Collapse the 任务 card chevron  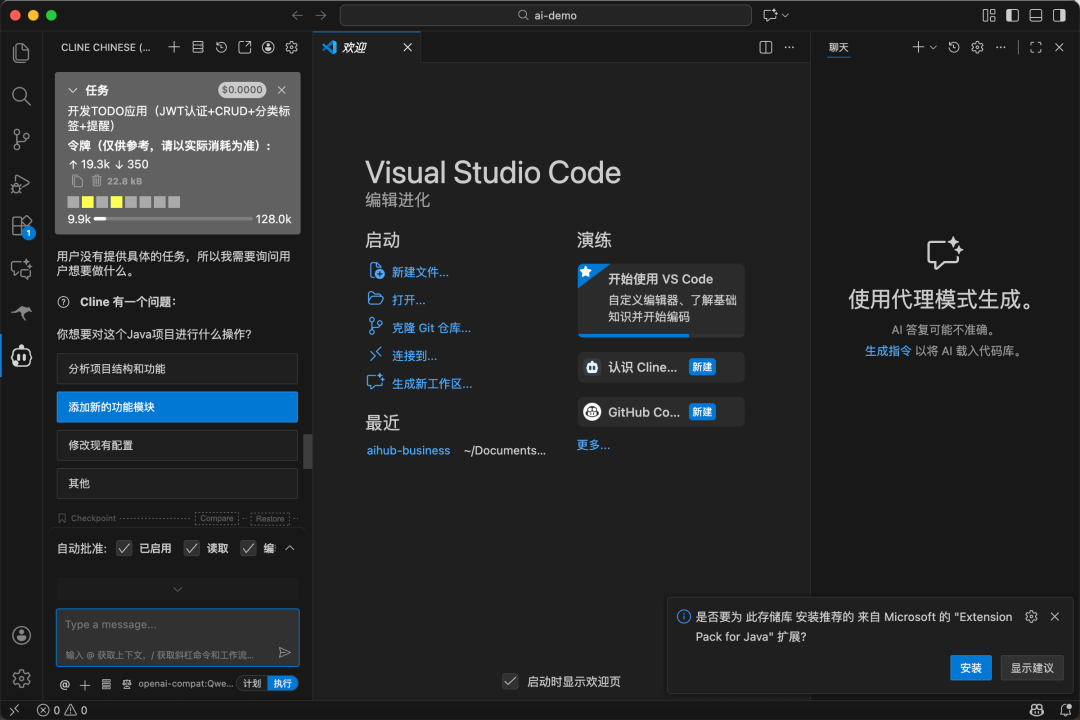click(72, 90)
